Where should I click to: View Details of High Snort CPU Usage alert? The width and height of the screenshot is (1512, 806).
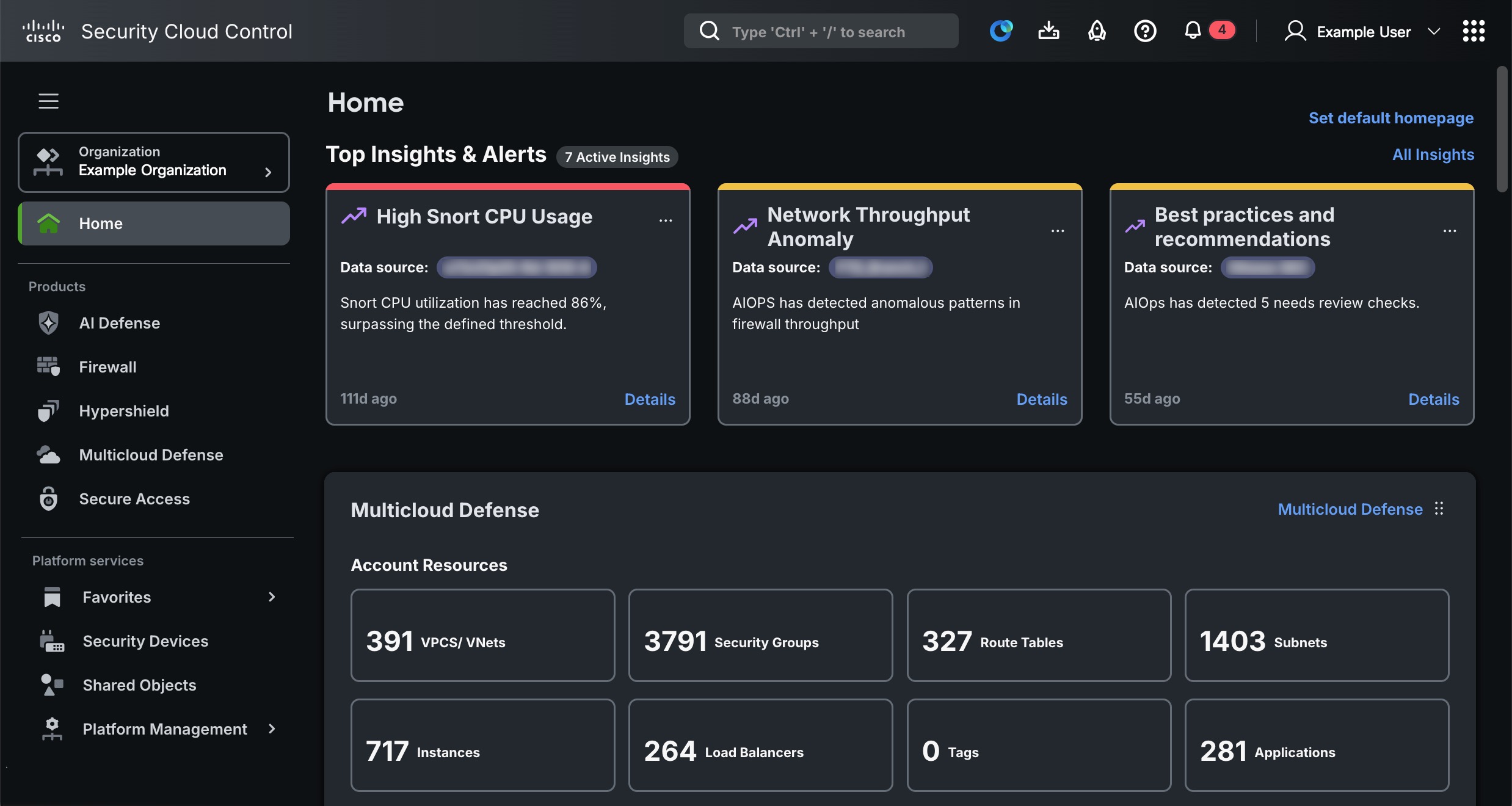pyautogui.click(x=649, y=399)
